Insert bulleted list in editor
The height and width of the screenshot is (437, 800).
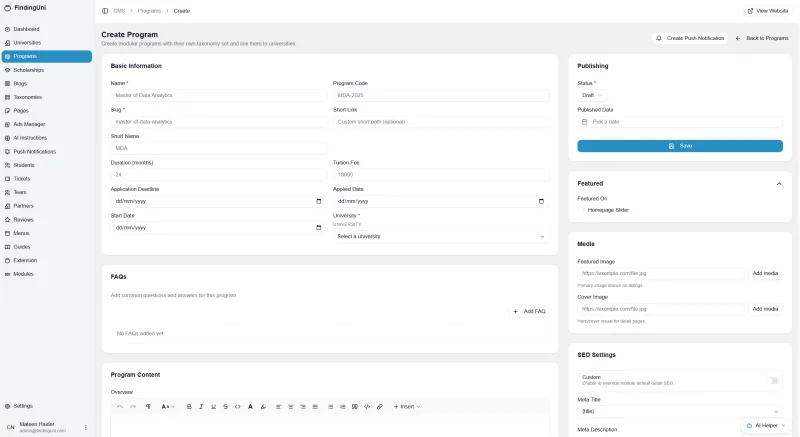tap(331, 406)
